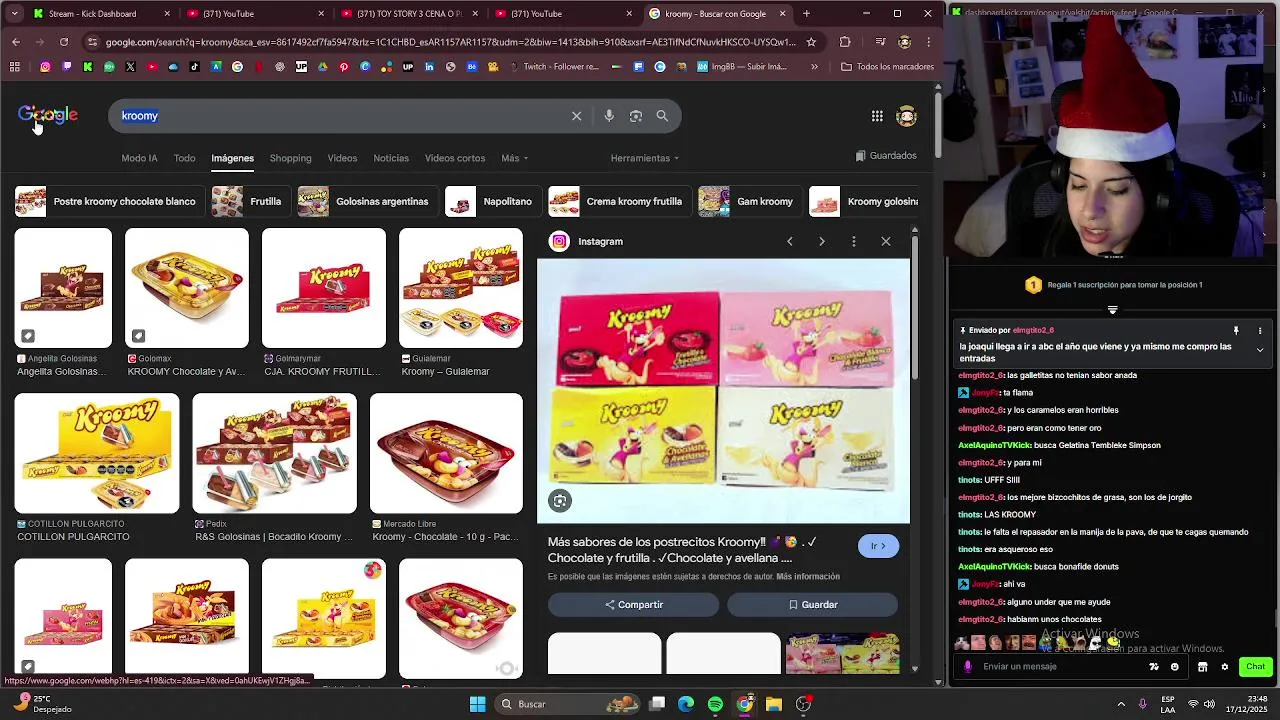The image size is (1280, 720).
Task: Open the Google apps grid
Action: (x=877, y=116)
